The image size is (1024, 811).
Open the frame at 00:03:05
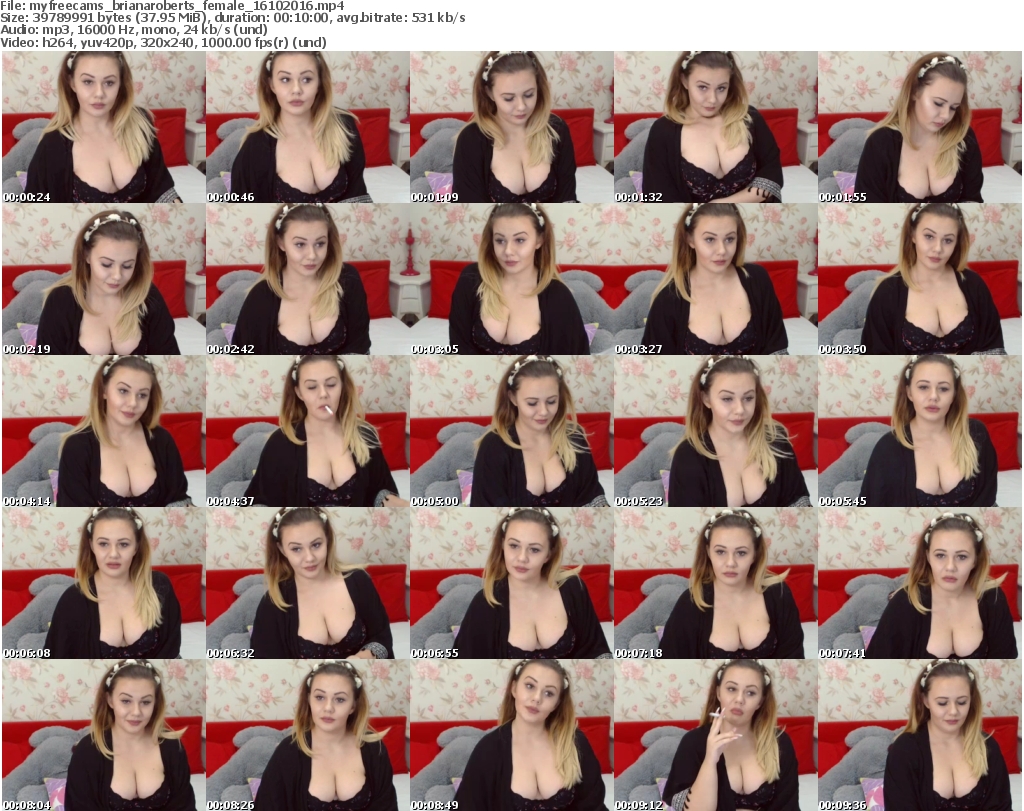[x=511, y=279]
